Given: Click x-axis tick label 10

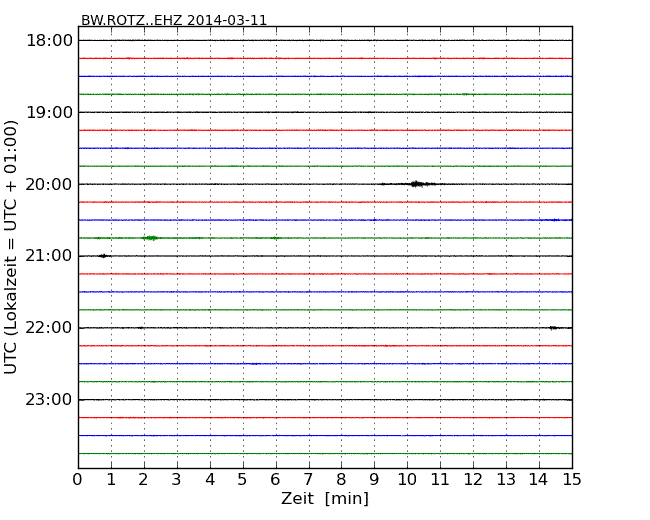Looking at the screenshot, I should (407, 480).
